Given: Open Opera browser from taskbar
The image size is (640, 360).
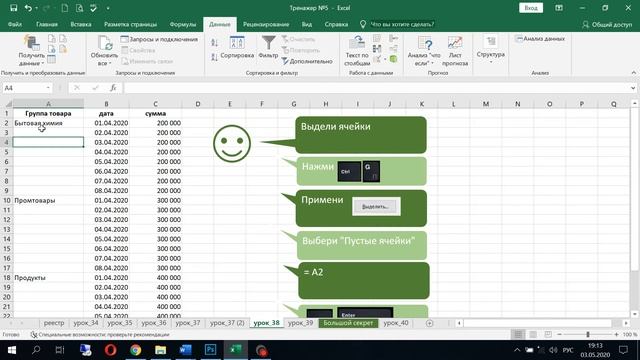Looking at the screenshot, I should point(111,350).
